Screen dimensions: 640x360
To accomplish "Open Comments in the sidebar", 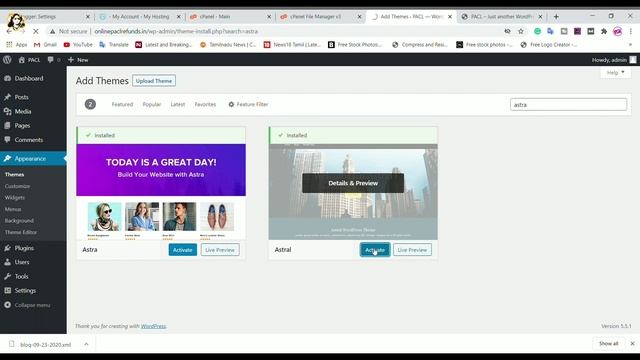I will tap(29, 140).
